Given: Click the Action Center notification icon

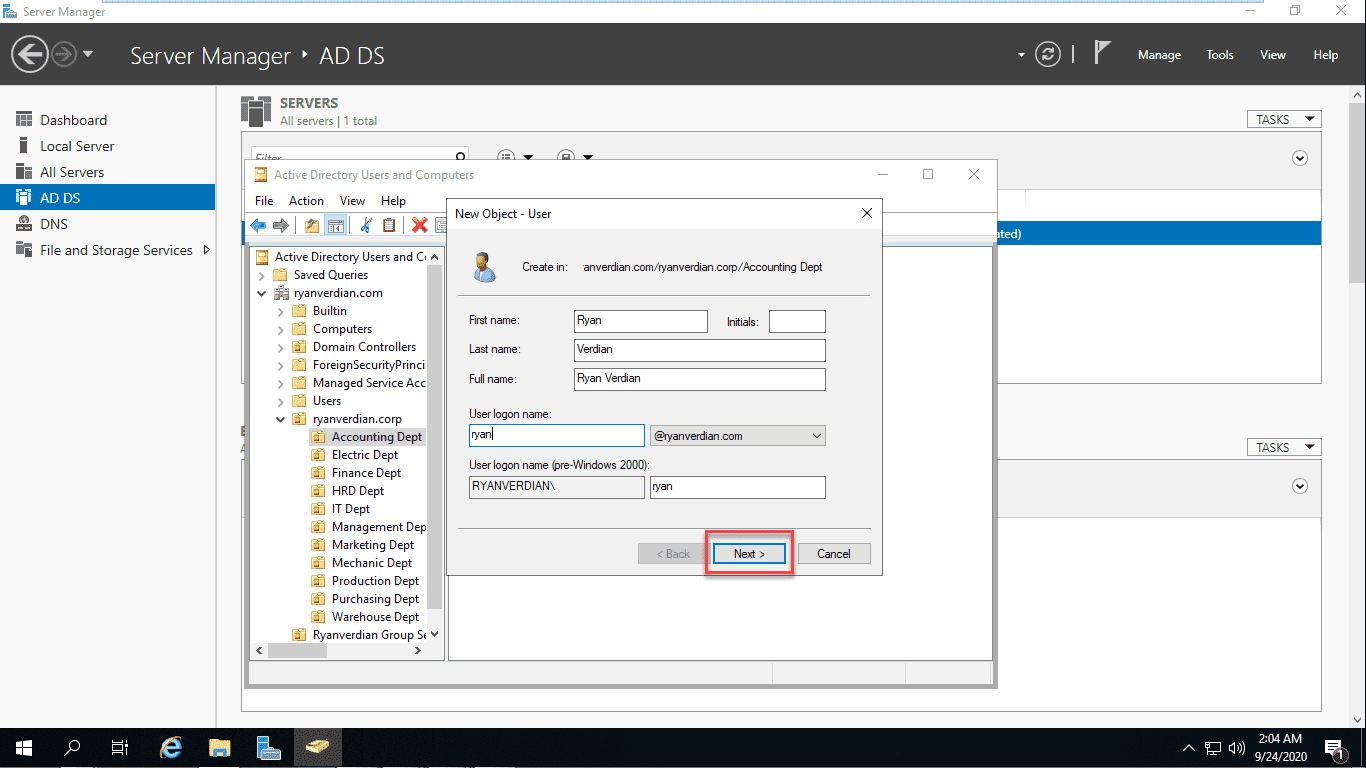Looking at the screenshot, I should click(x=1334, y=748).
